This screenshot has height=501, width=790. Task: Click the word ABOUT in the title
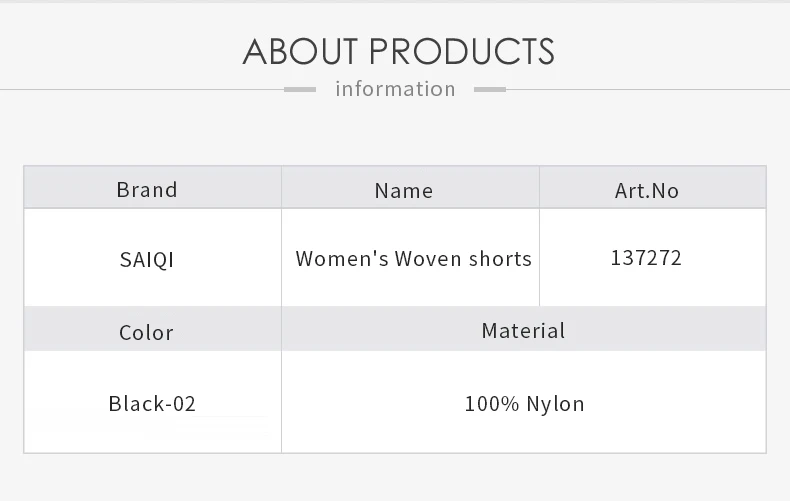tap(300, 51)
